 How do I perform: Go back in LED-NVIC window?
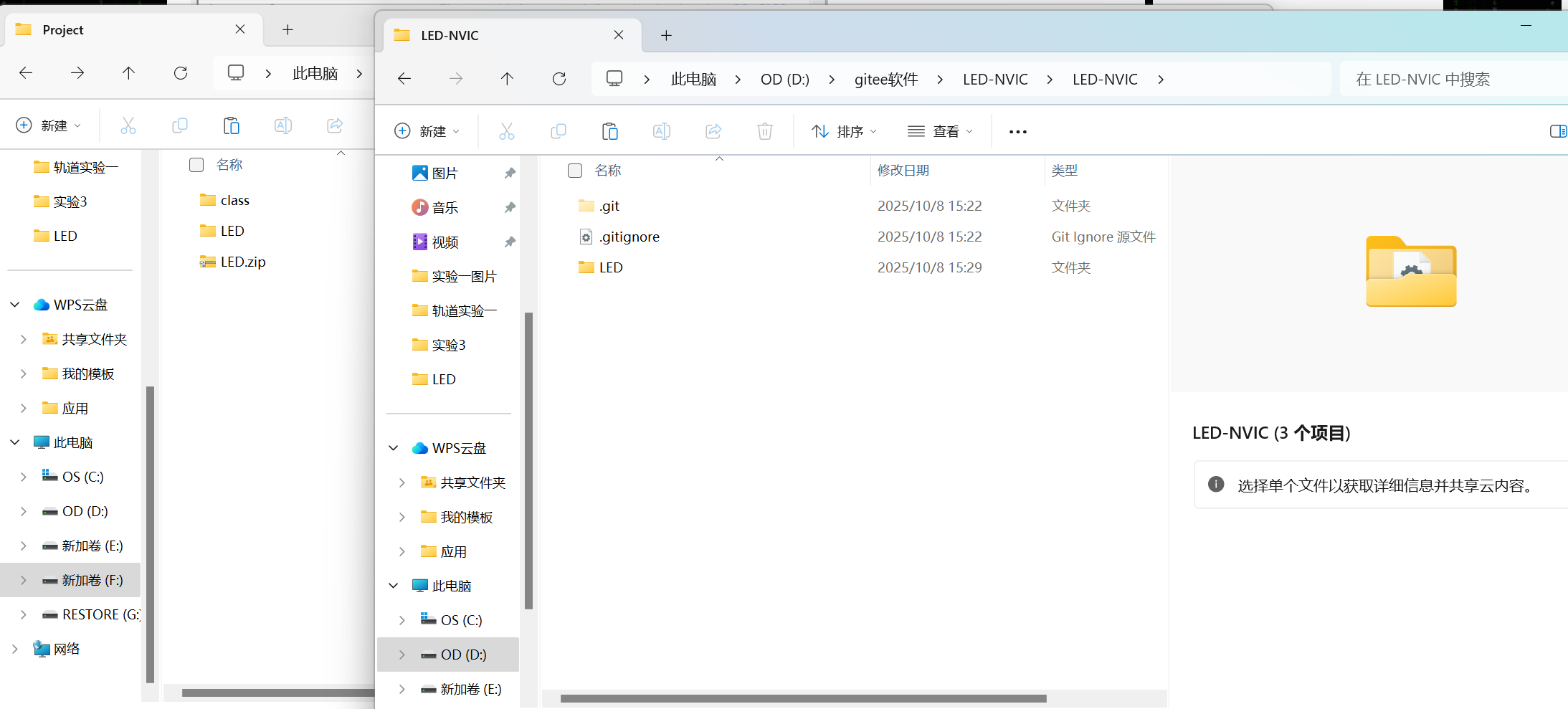(404, 79)
